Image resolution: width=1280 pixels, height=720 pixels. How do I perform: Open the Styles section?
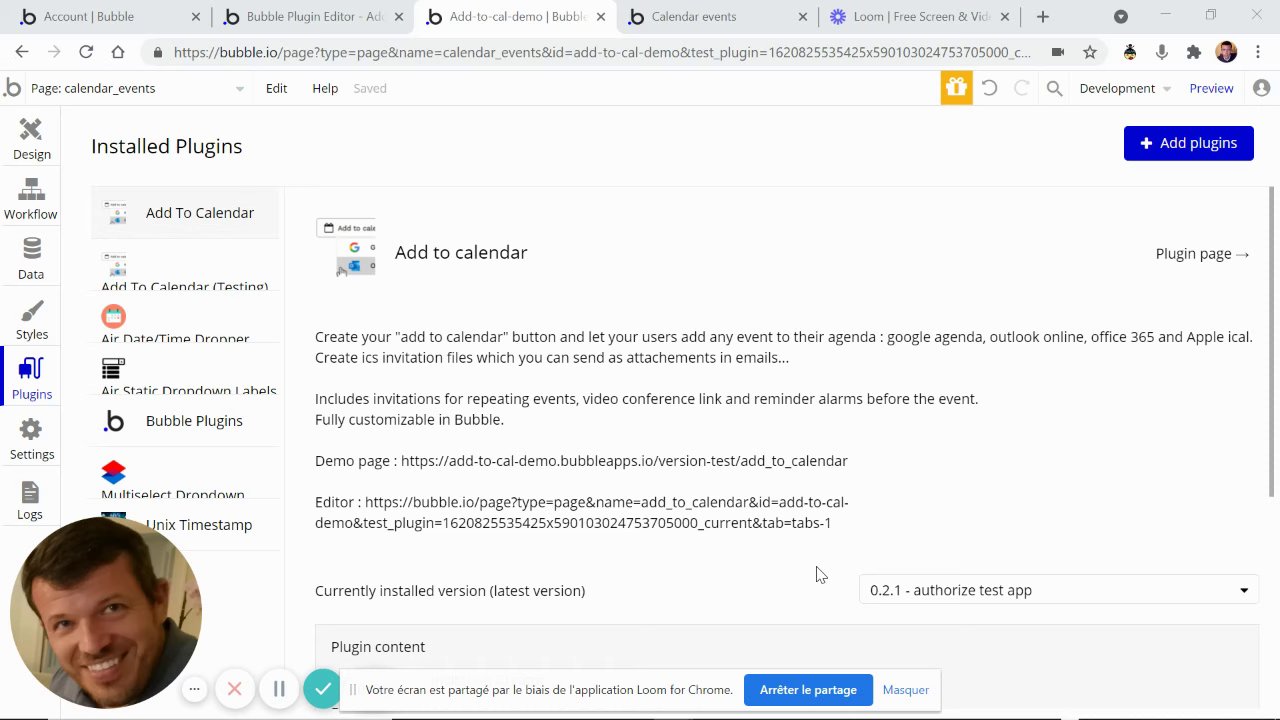[31, 319]
